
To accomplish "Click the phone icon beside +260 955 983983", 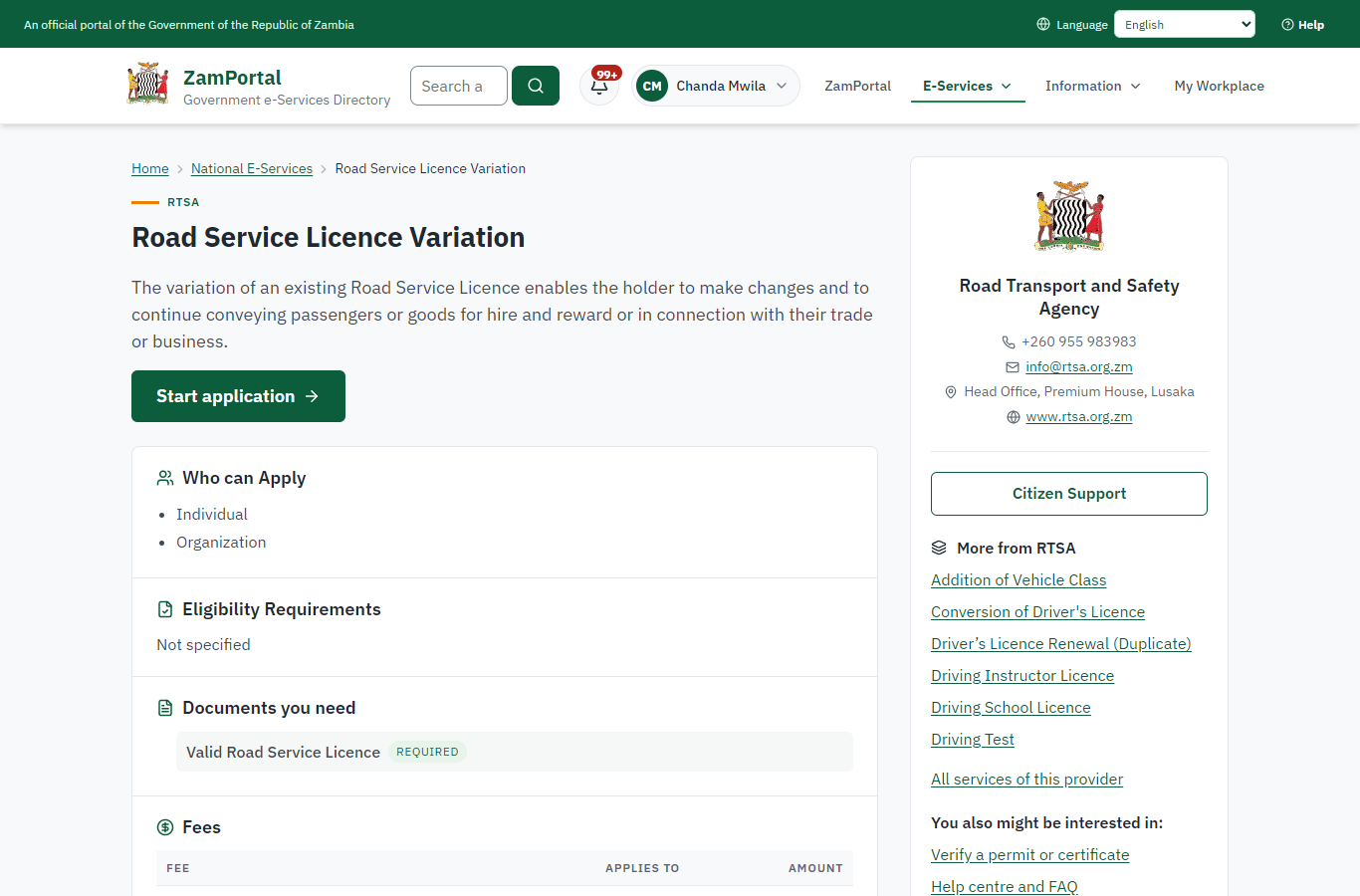I will tap(1009, 341).
